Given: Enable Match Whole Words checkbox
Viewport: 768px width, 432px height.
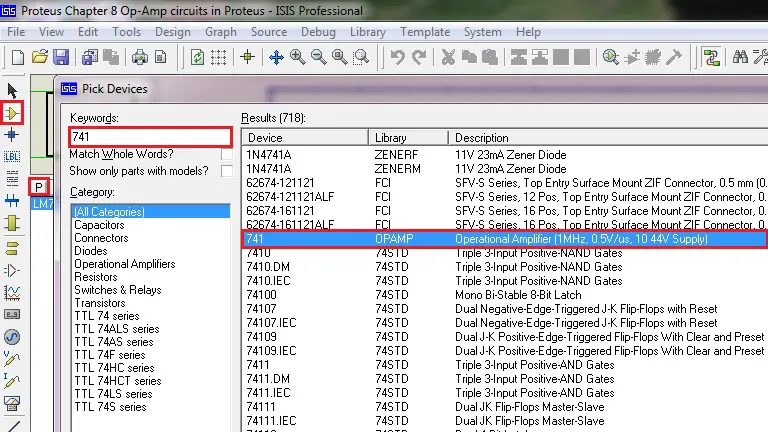Looking at the screenshot, I should pos(227,154).
